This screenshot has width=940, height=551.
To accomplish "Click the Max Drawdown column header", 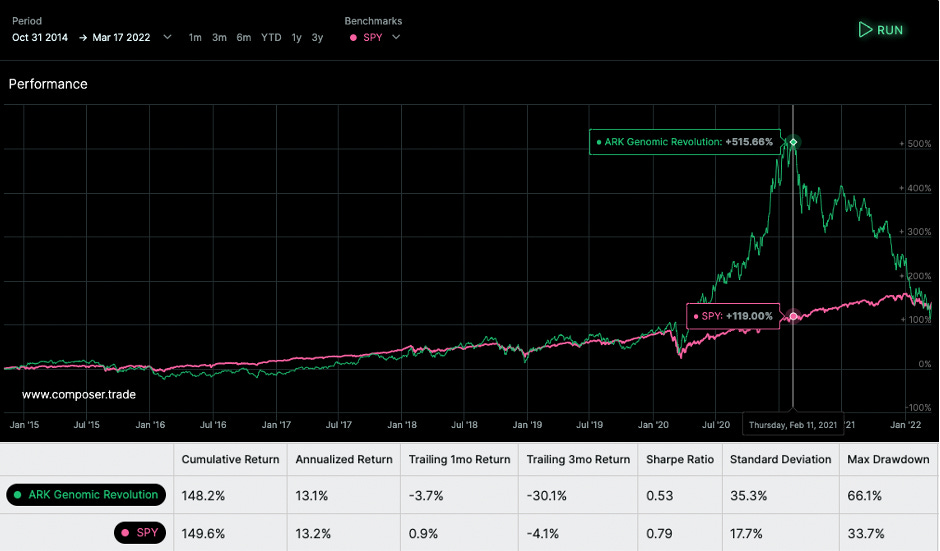I will 888,459.
